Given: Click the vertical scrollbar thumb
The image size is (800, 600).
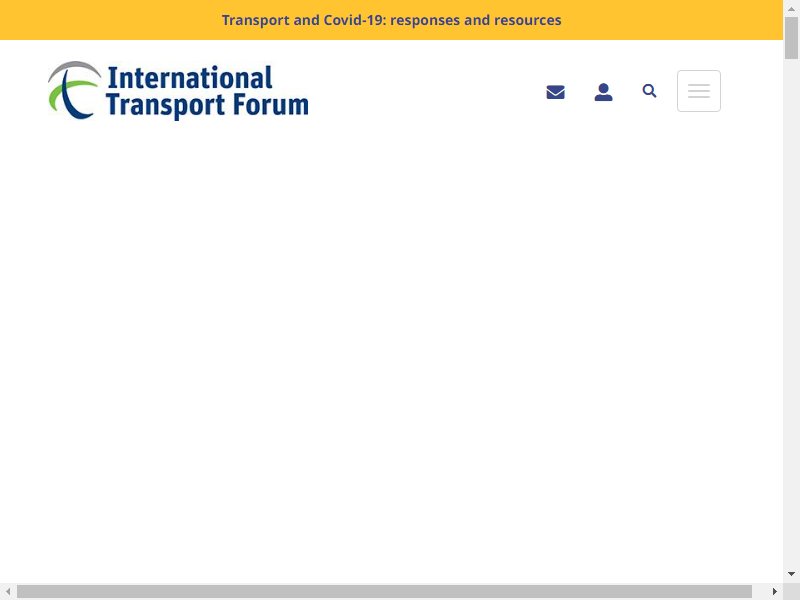Looking at the screenshot, I should pos(791,38).
